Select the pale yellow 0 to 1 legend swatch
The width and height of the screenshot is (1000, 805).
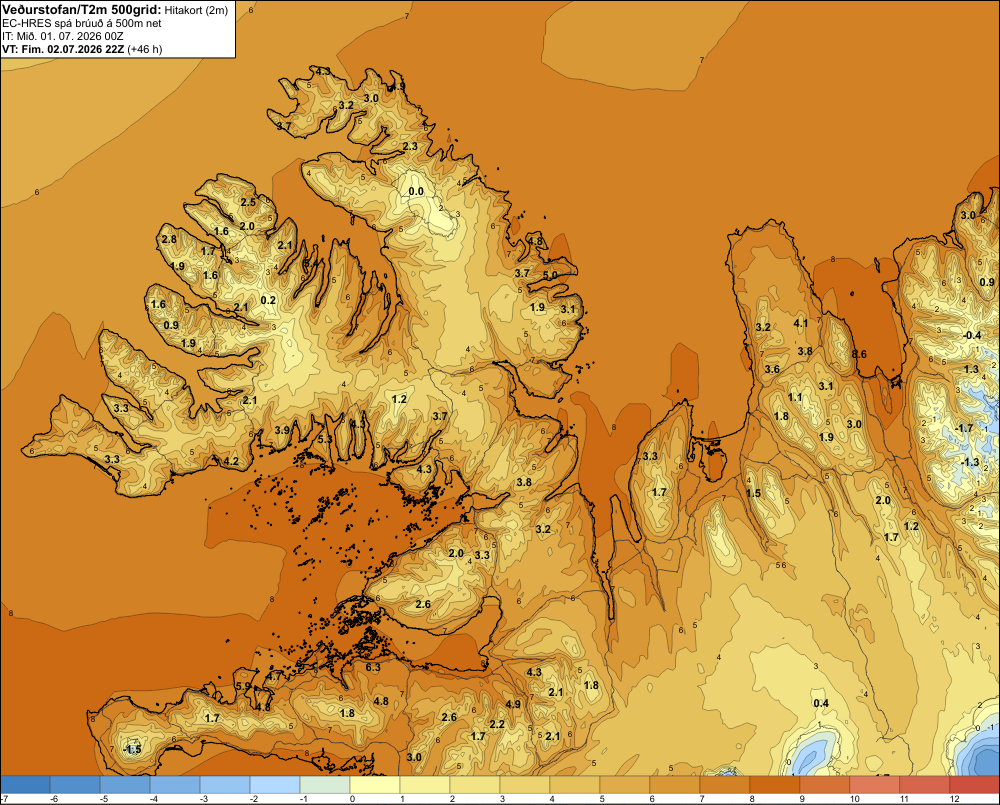(x=374, y=784)
